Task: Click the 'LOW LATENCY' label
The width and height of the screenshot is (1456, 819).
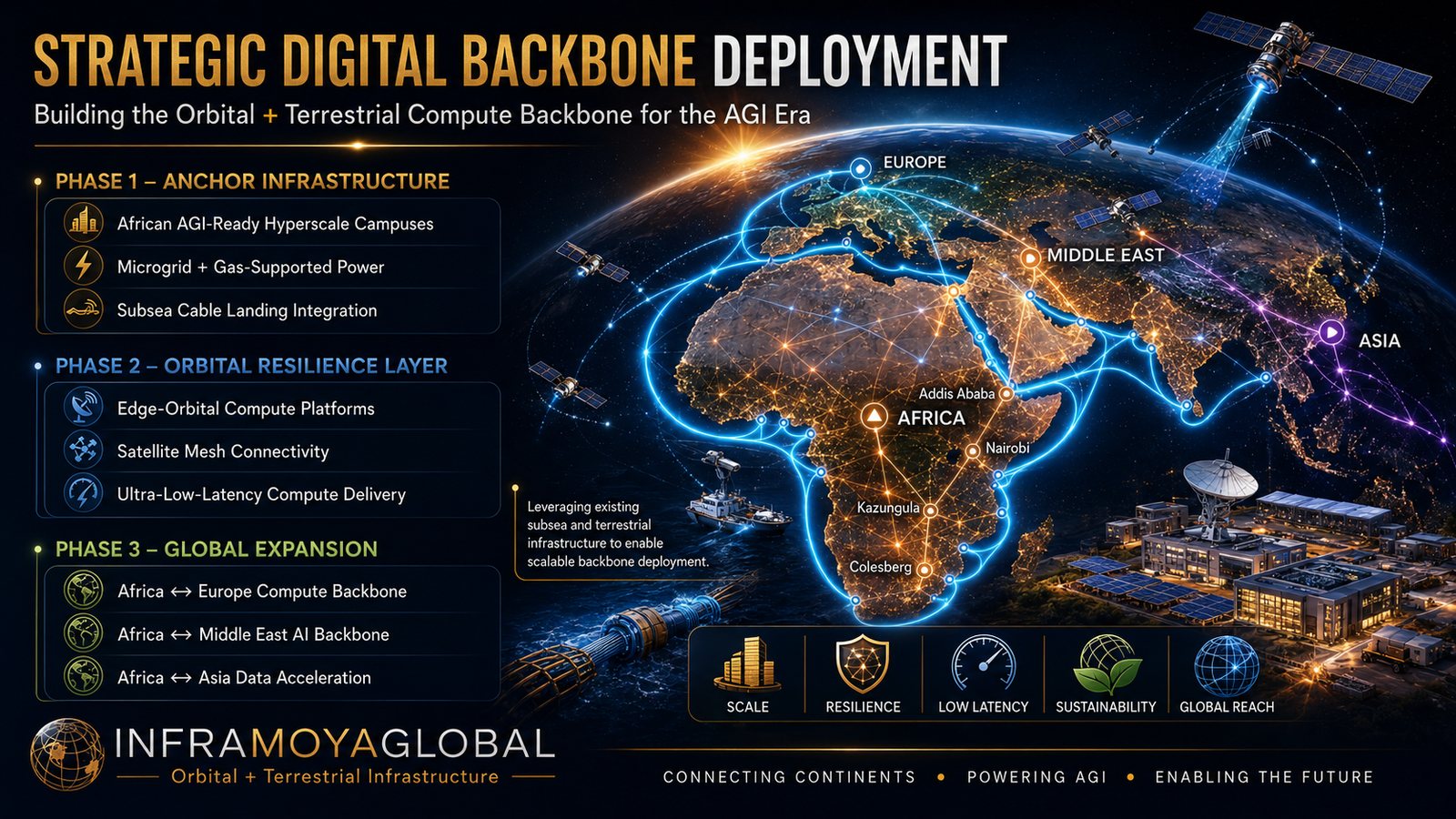Action: pos(983,707)
